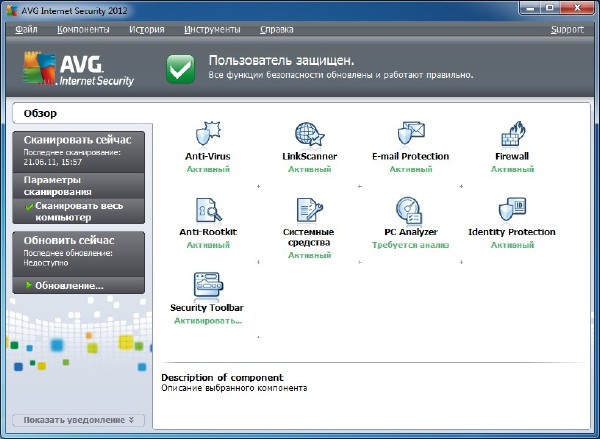
Task: Open the Инструменты menu
Action: tap(212, 30)
